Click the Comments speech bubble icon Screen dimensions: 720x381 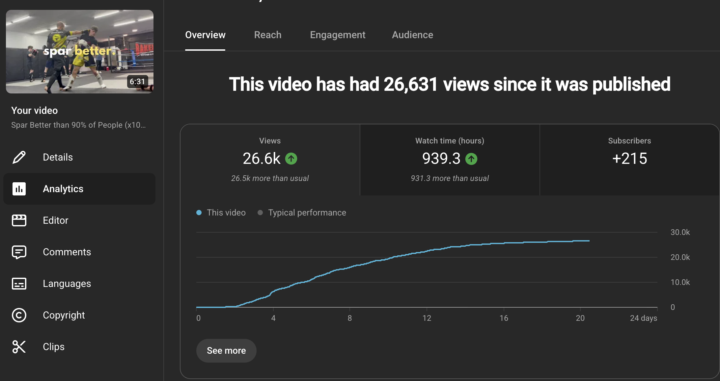19,252
